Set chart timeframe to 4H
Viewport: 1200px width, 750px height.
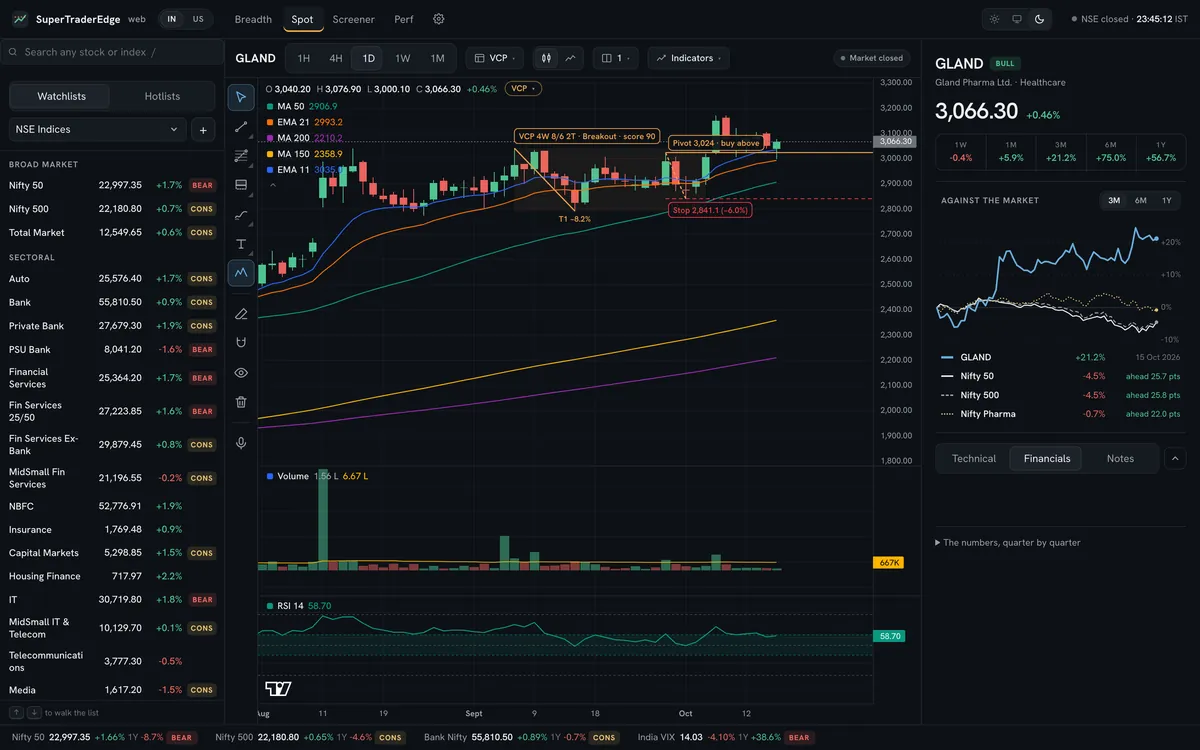point(336,58)
